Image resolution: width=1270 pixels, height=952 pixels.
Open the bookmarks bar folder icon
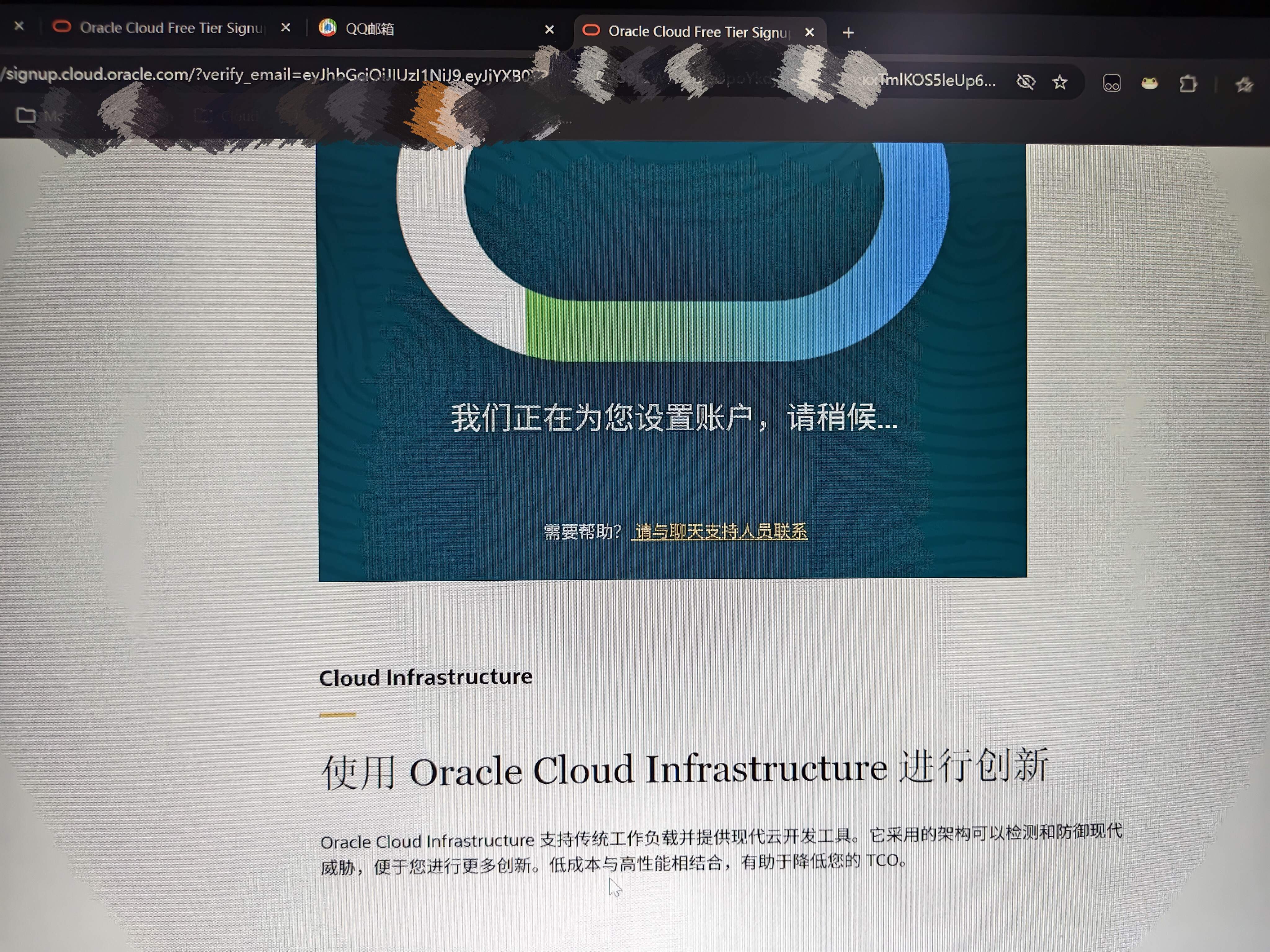(x=25, y=115)
